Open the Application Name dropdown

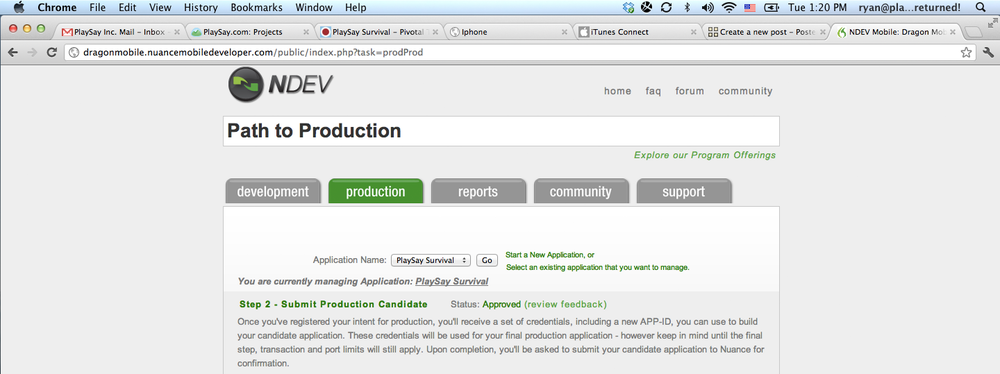click(431, 260)
